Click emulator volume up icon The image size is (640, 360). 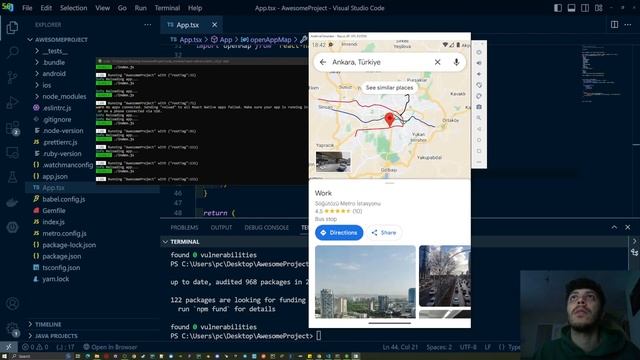[x=479, y=63]
